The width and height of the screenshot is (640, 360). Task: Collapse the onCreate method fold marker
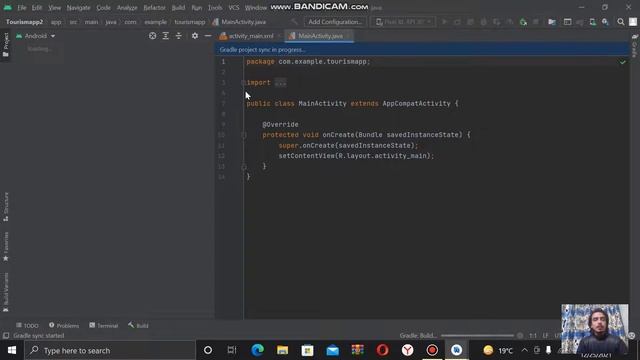click(244, 135)
